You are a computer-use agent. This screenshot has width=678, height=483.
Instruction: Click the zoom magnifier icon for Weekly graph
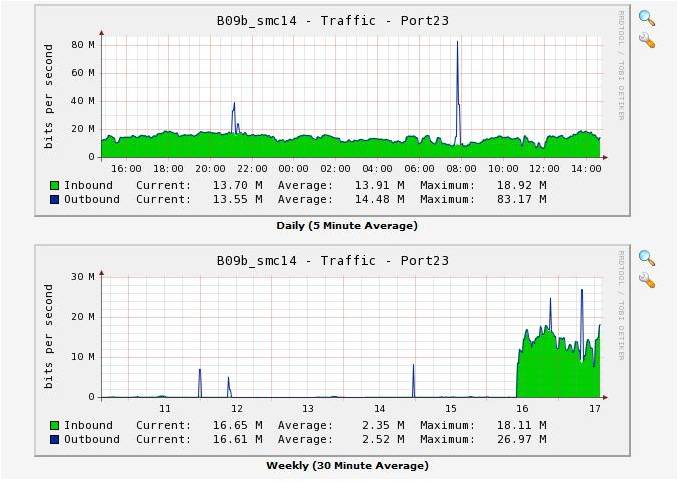(x=646, y=258)
